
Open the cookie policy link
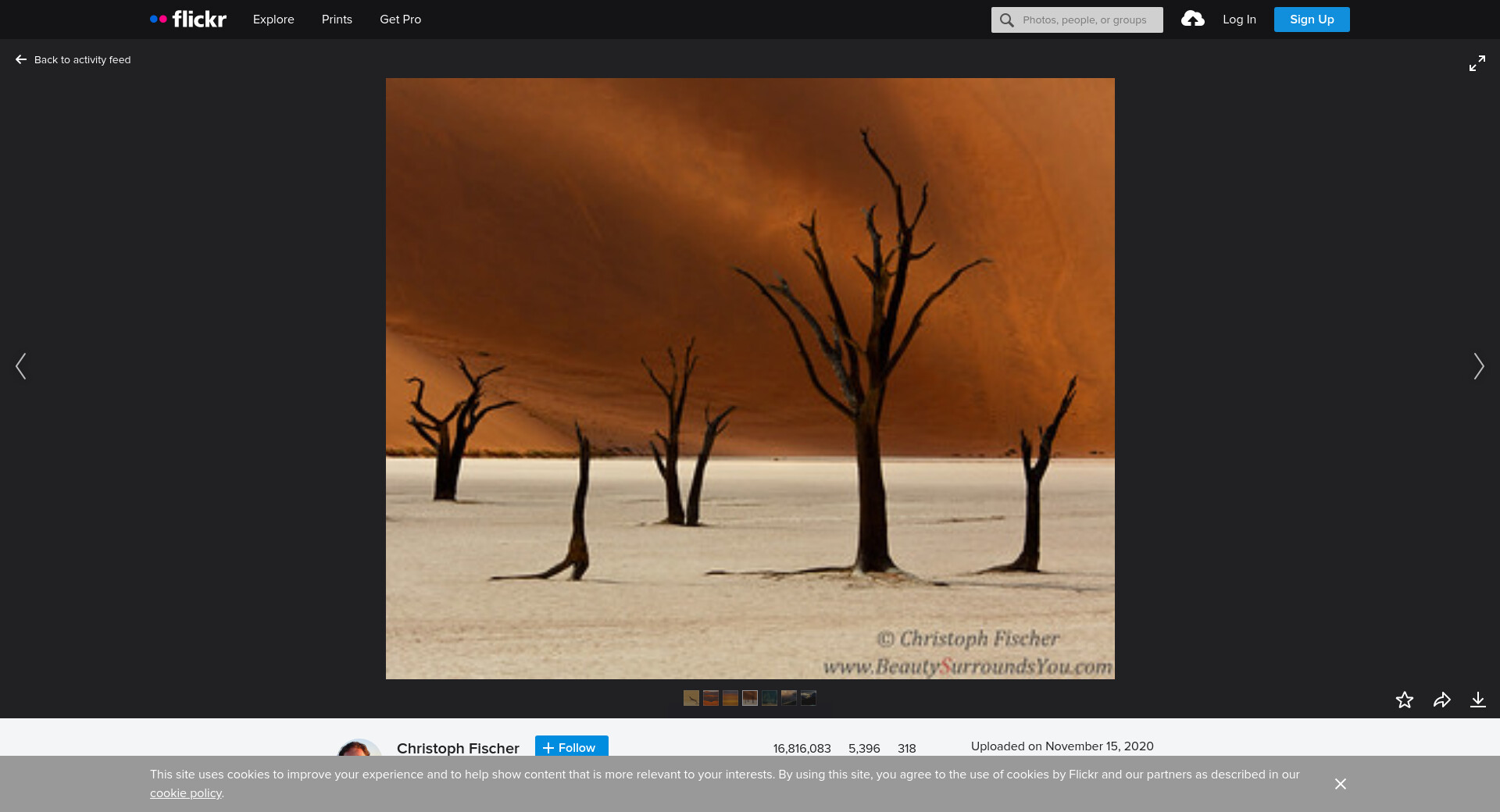(186, 793)
